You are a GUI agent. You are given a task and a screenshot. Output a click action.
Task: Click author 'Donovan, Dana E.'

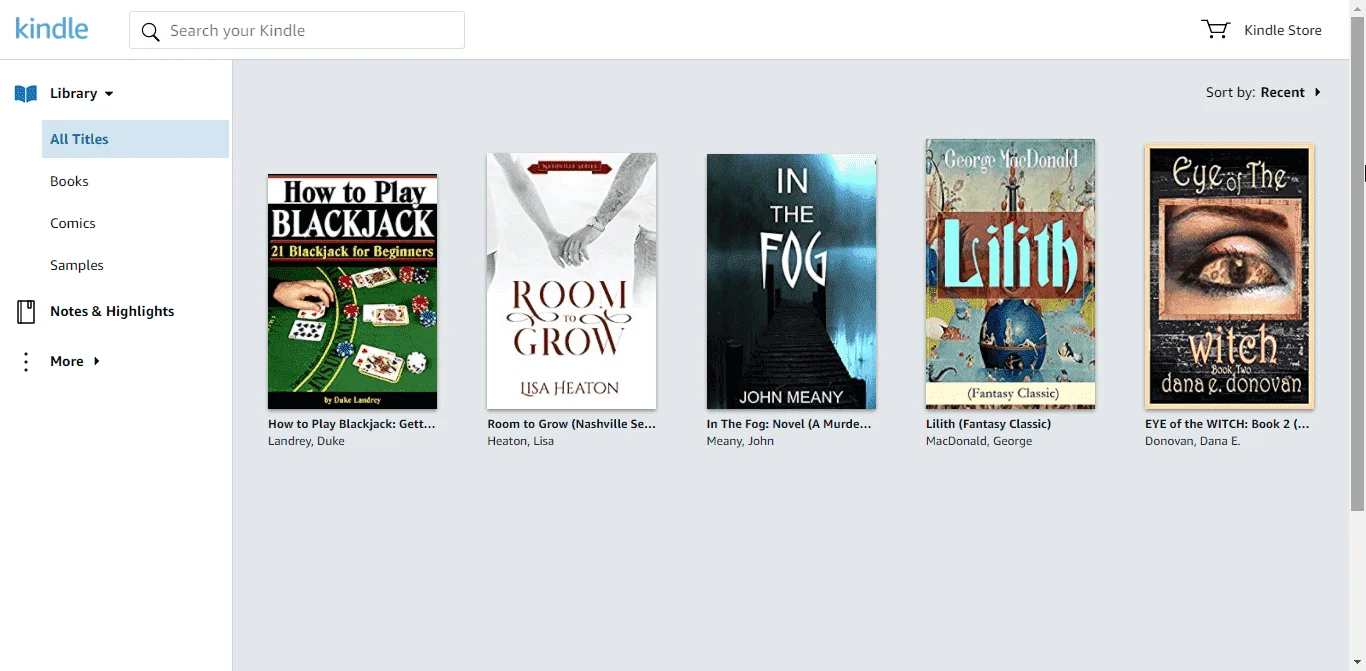1192,441
